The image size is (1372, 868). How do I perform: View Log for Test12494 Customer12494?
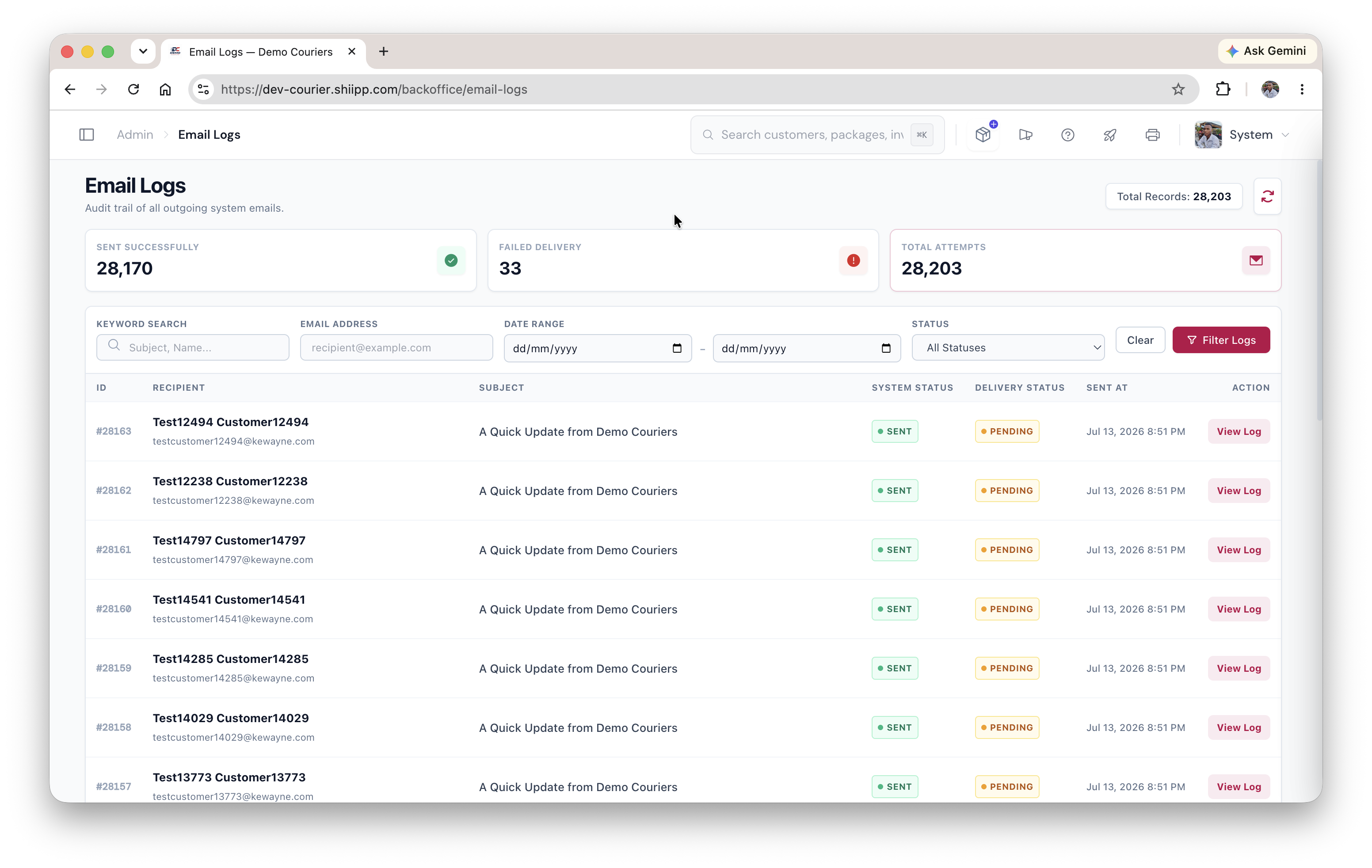click(x=1239, y=432)
